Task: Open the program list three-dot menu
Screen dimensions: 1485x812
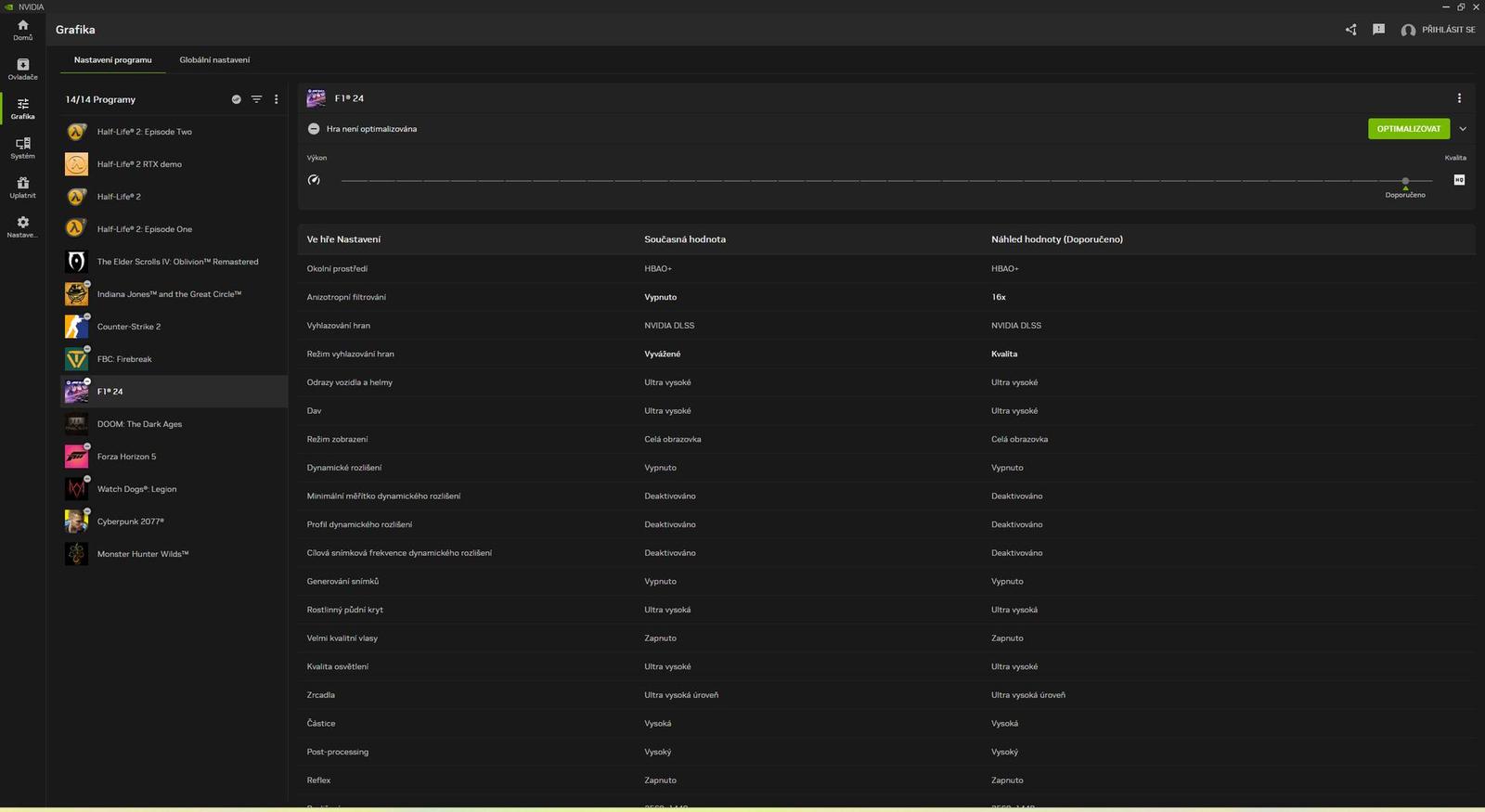Action: 276,99
